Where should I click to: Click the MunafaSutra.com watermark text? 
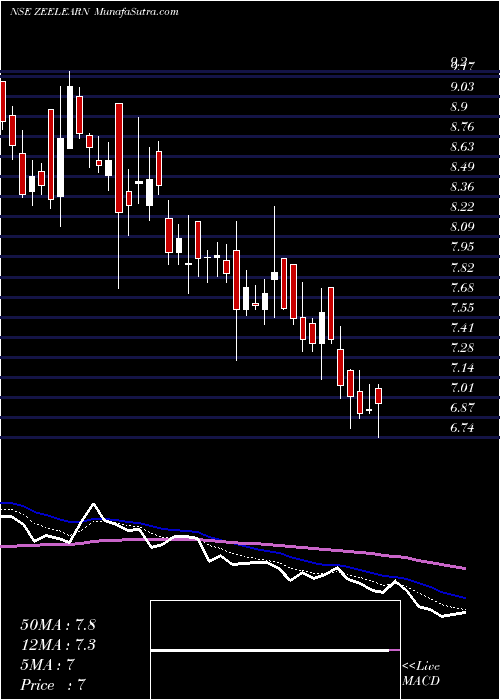click(x=137, y=12)
